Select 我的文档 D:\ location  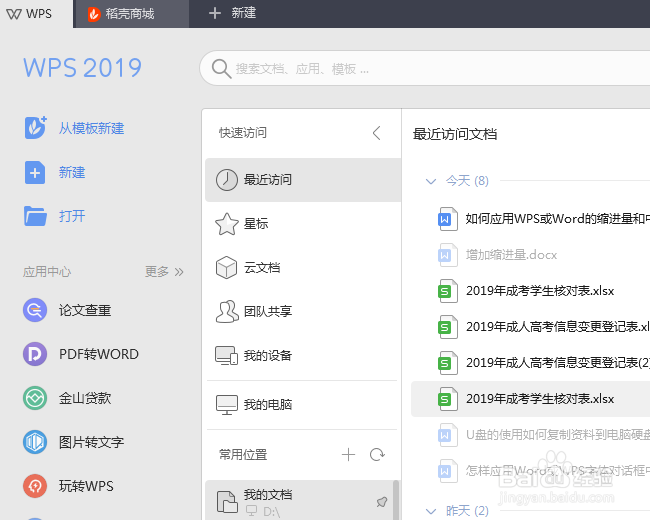point(299,501)
